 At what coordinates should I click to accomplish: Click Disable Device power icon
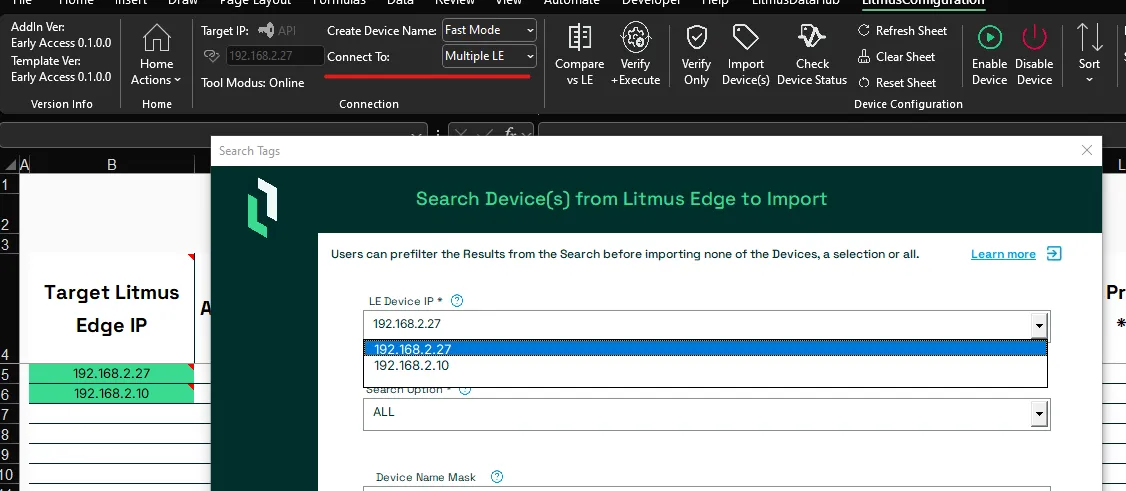[x=1034, y=37]
